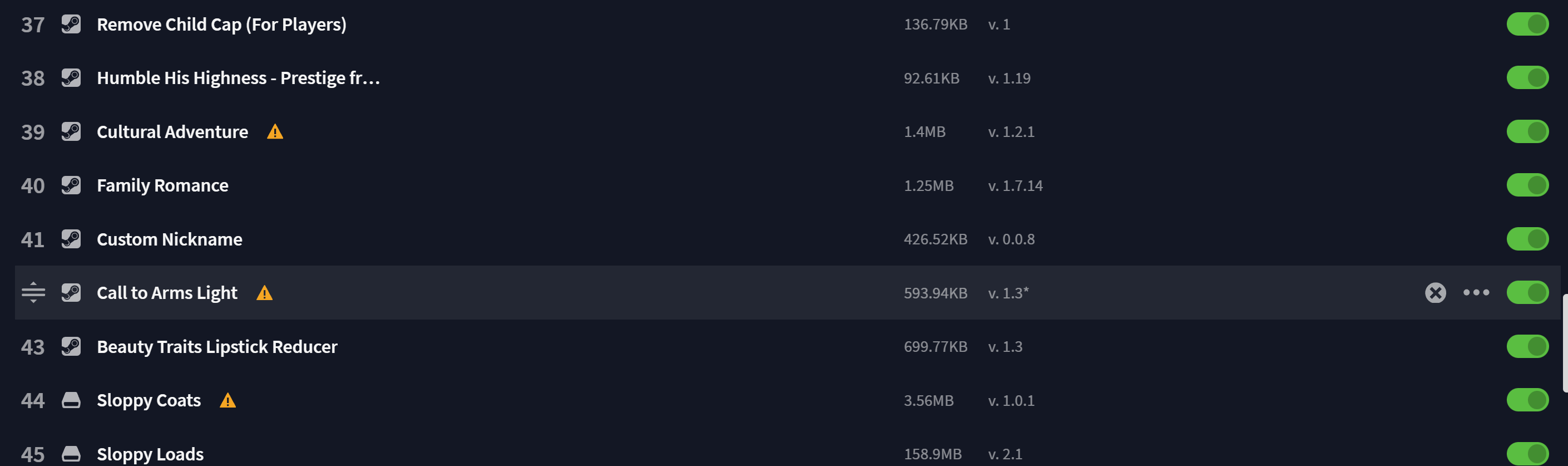Click Sloppy Loads mod name
Viewport: 1568px width, 466px height.
click(150, 454)
